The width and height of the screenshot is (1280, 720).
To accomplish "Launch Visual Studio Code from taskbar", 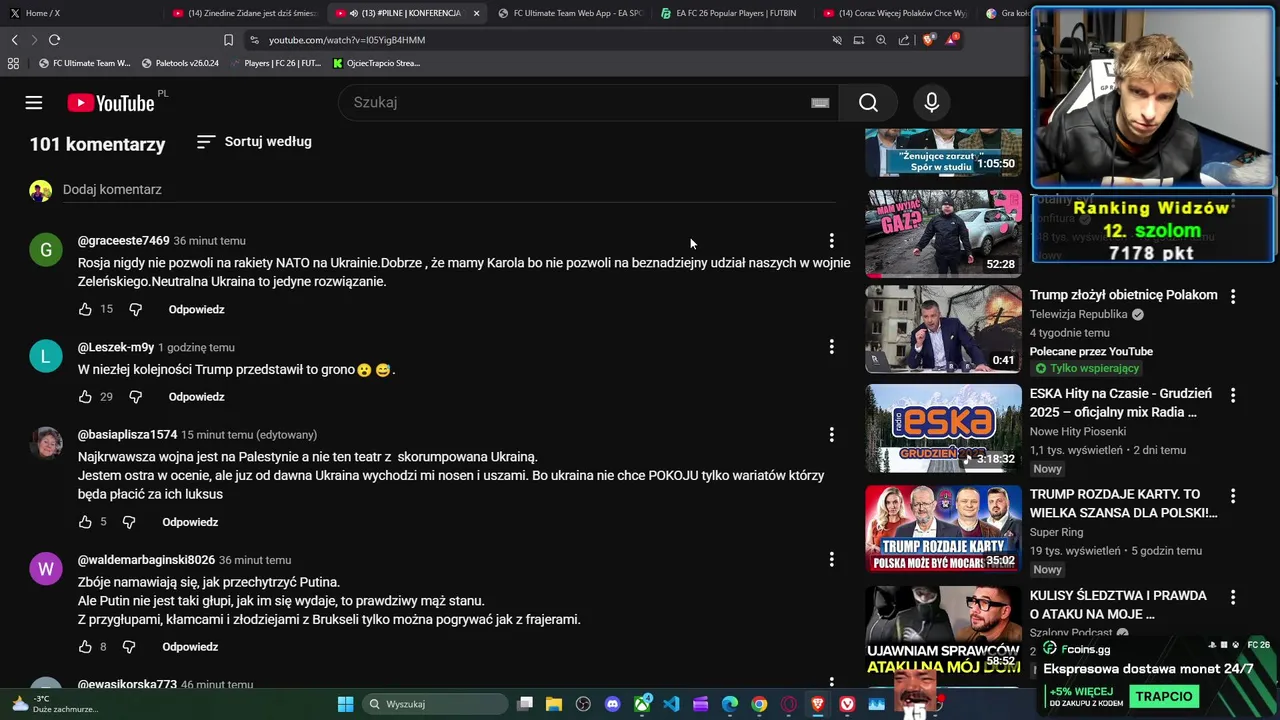I will [671, 704].
